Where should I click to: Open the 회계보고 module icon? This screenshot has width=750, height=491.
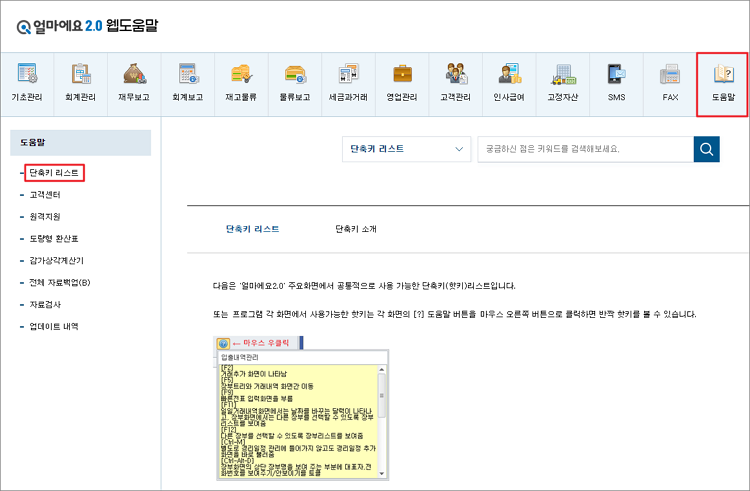click(x=188, y=74)
